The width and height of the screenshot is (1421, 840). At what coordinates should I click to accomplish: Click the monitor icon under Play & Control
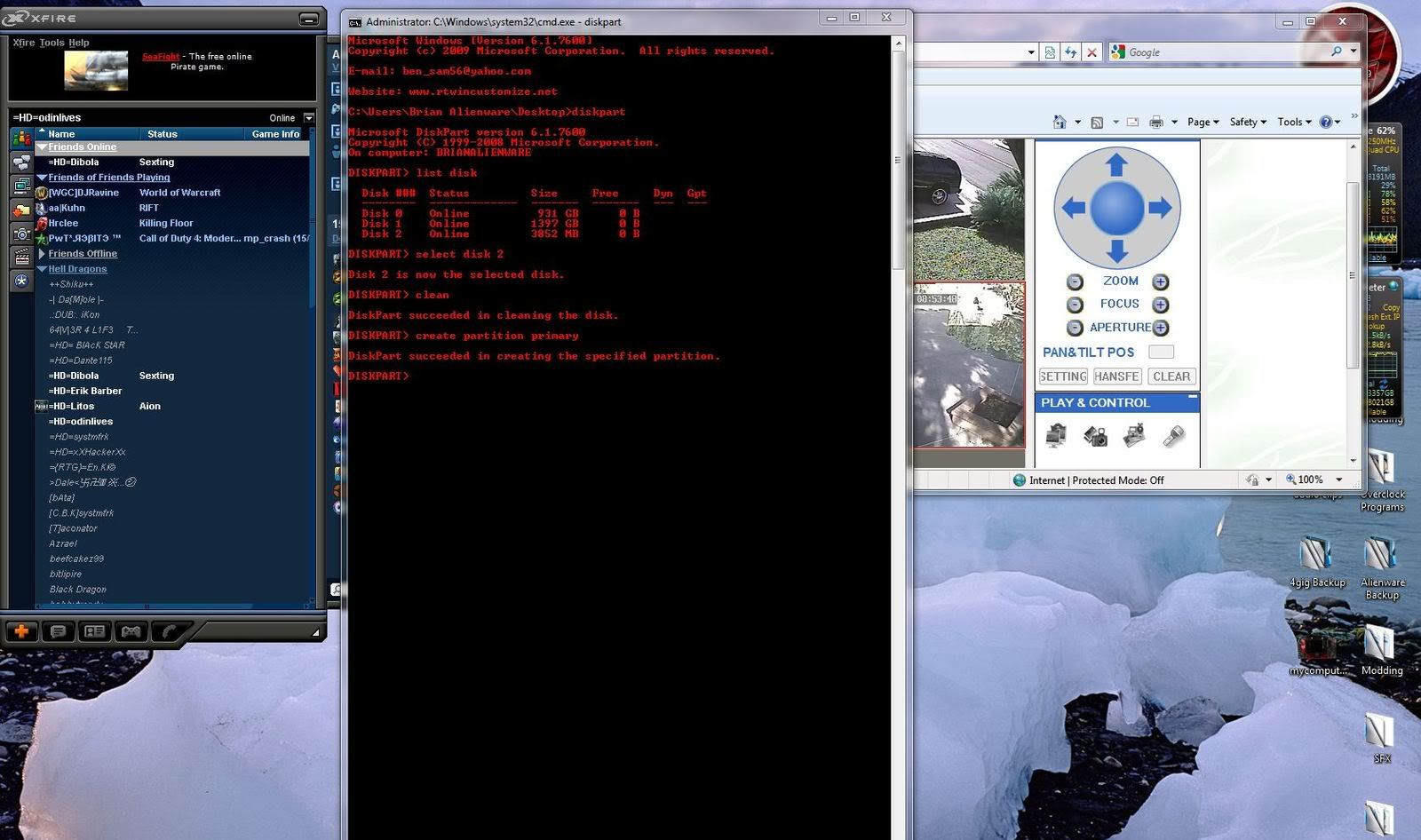pyautogui.click(x=1056, y=435)
